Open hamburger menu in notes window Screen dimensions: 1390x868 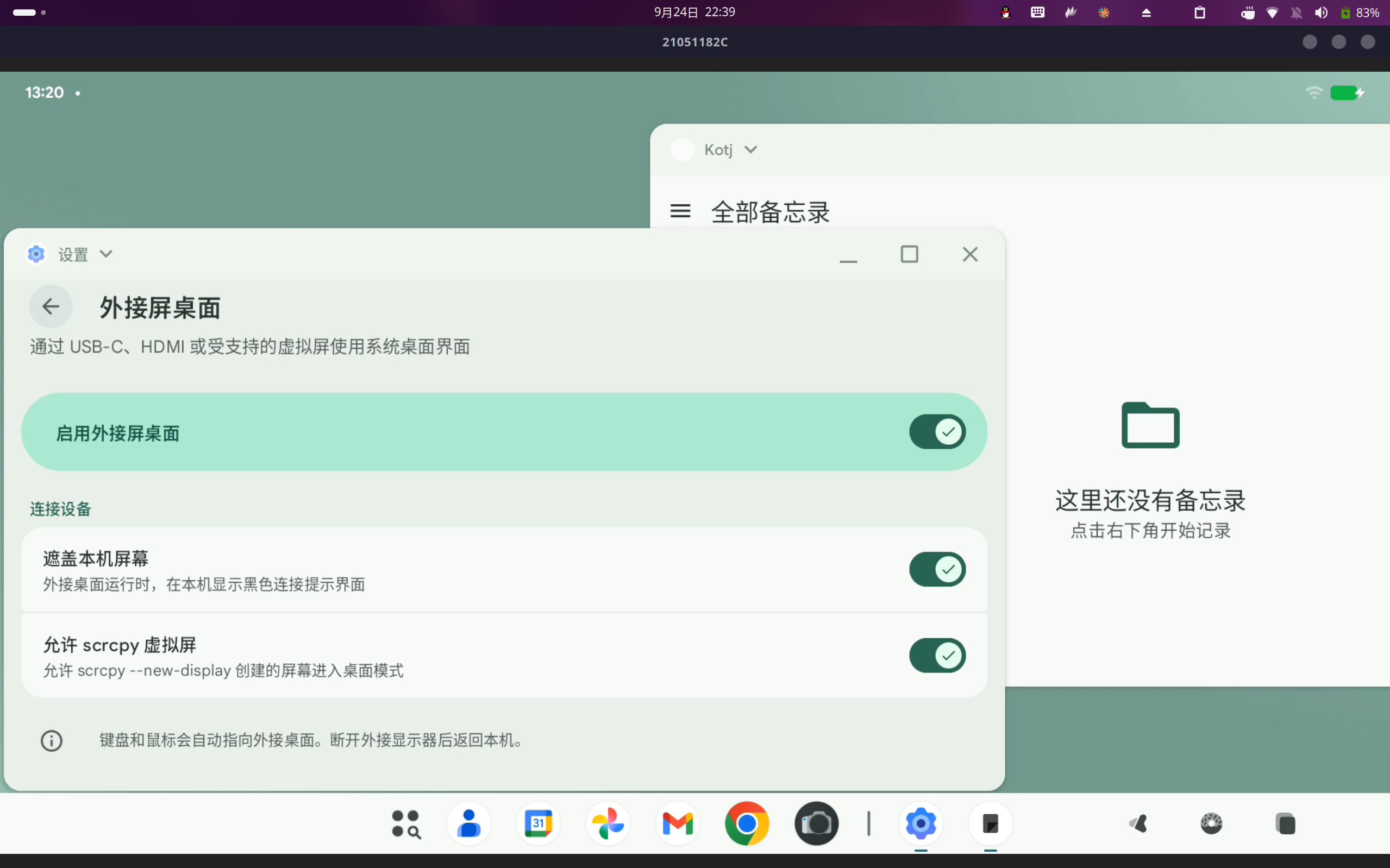680,211
